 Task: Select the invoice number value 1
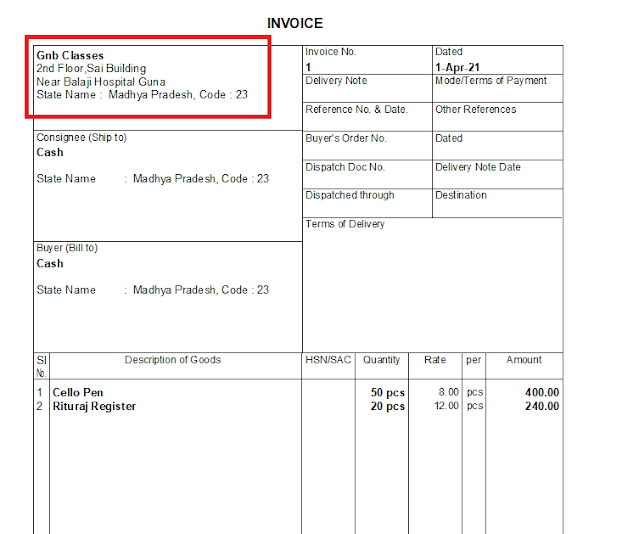[308, 67]
